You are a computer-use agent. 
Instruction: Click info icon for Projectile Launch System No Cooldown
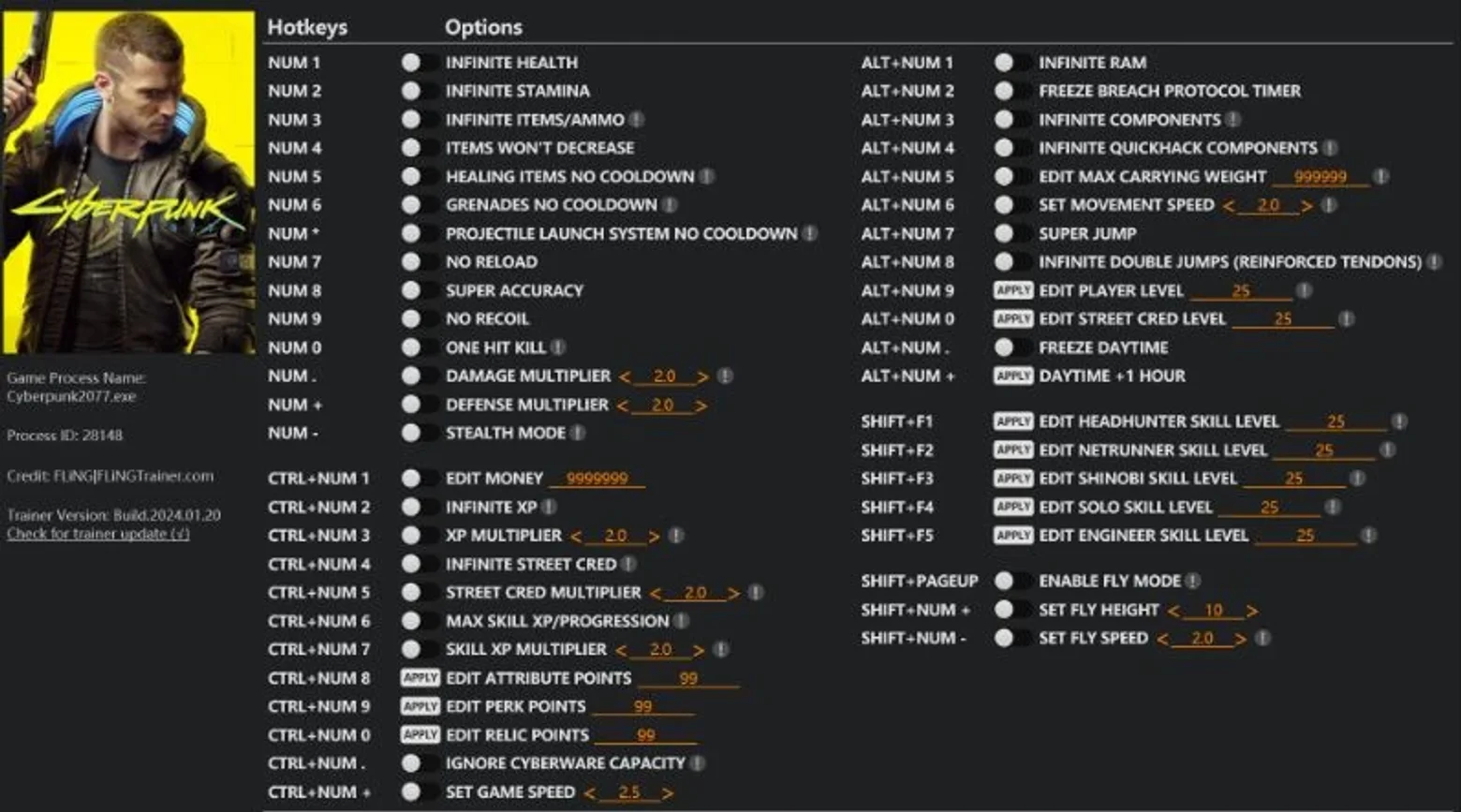coord(810,233)
